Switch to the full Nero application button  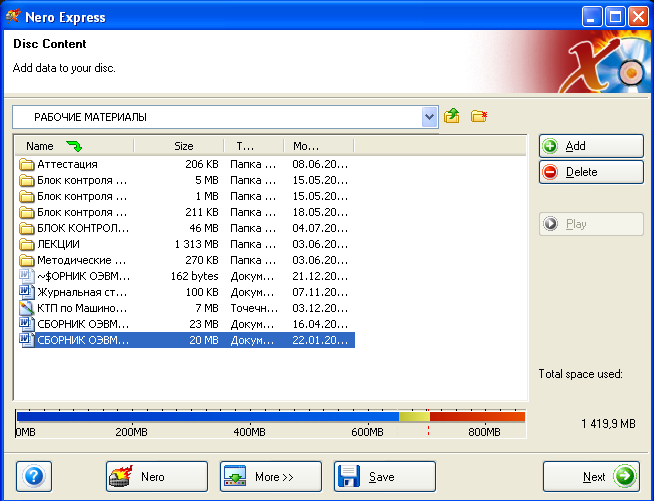pyautogui.click(x=157, y=476)
